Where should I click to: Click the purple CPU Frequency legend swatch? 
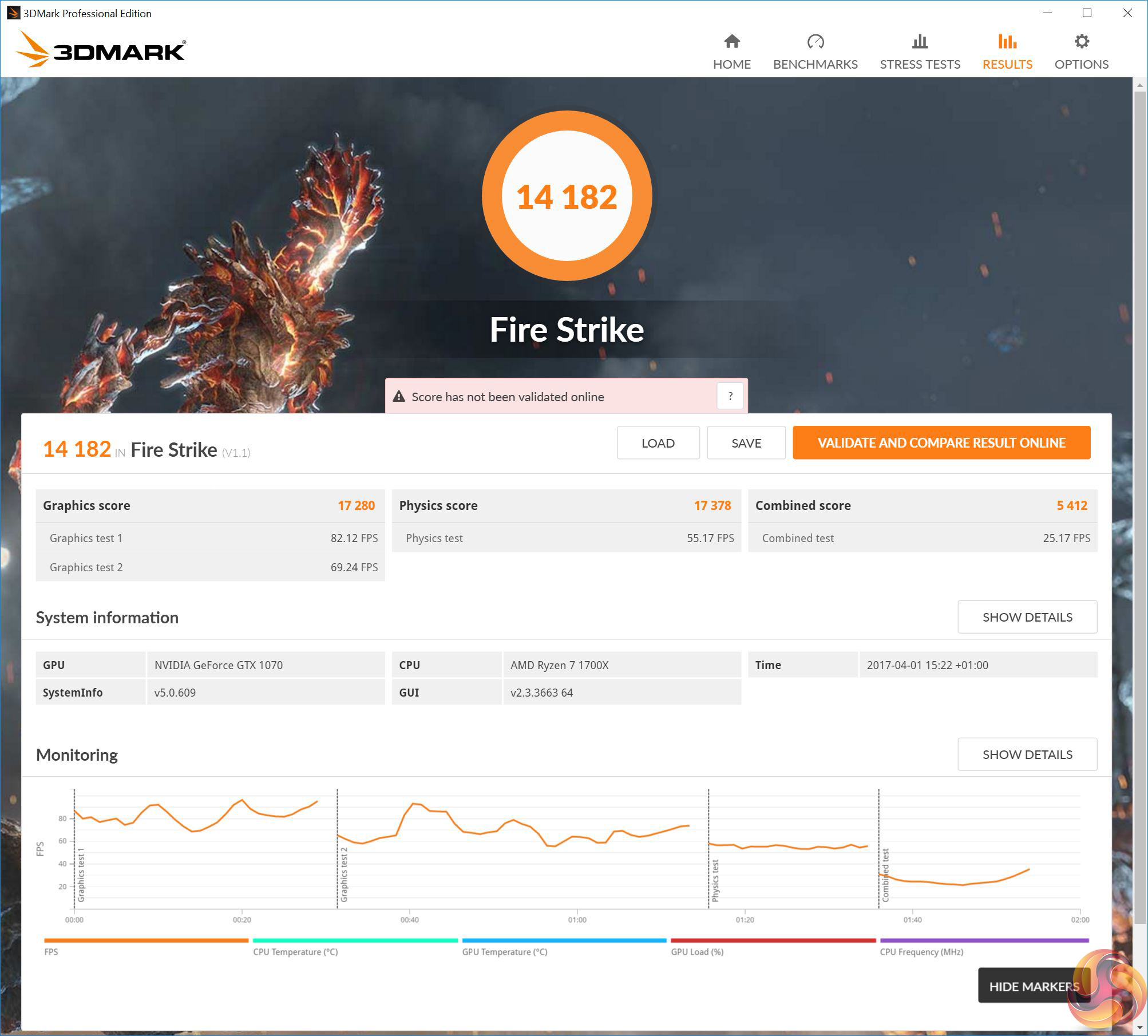(984, 940)
